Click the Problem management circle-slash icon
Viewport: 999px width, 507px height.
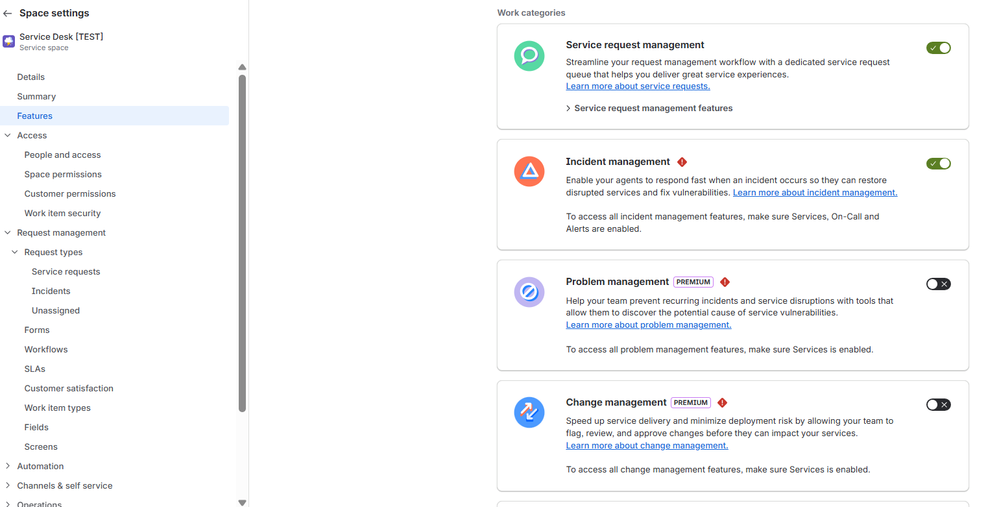pyautogui.click(x=529, y=292)
